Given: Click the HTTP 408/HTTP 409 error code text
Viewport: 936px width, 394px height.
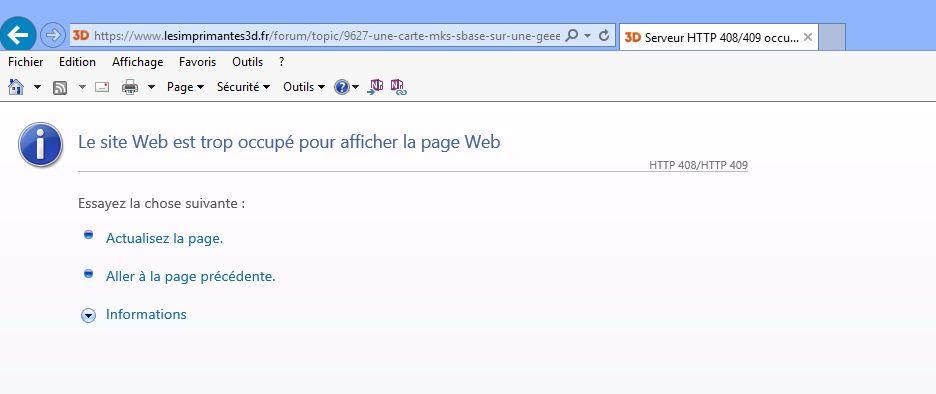Looking at the screenshot, I should pos(698,165).
